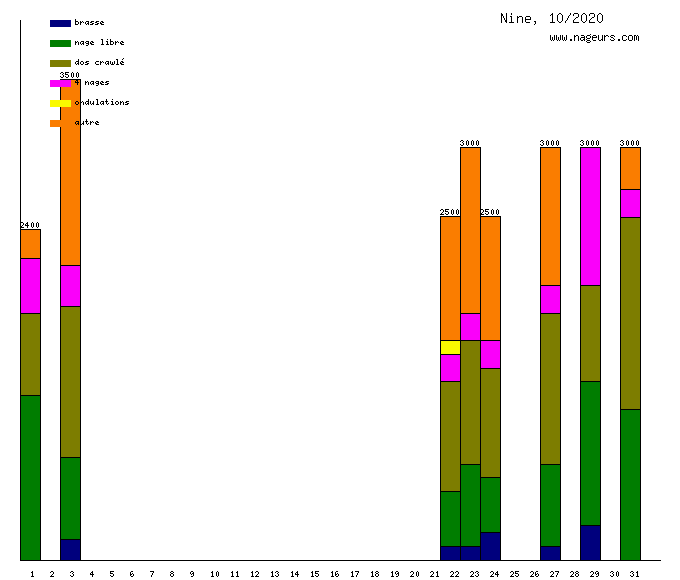Click the green nage libre legend swatch
680x580 pixels.
click(x=60, y=43)
